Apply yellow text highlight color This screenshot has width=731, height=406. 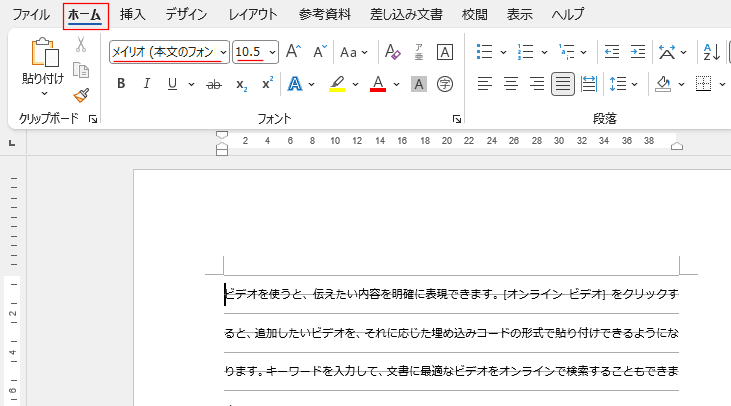pyautogui.click(x=337, y=84)
